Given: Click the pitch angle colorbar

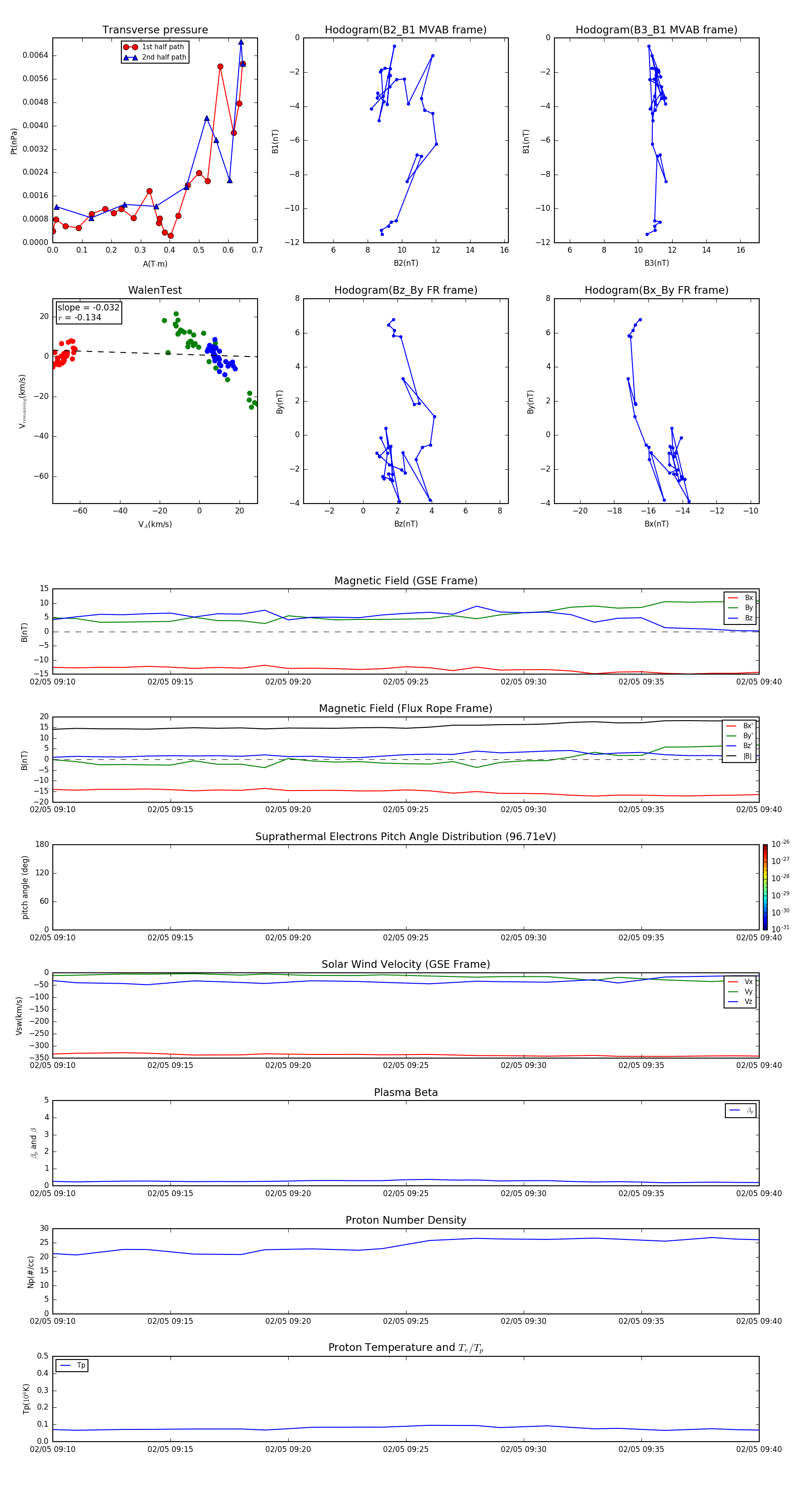Looking at the screenshot, I should (x=765, y=887).
